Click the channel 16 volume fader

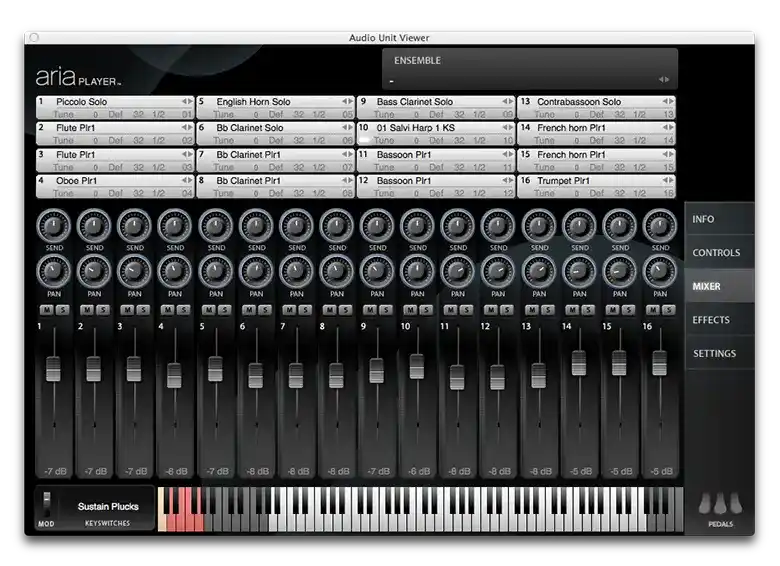tap(660, 363)
